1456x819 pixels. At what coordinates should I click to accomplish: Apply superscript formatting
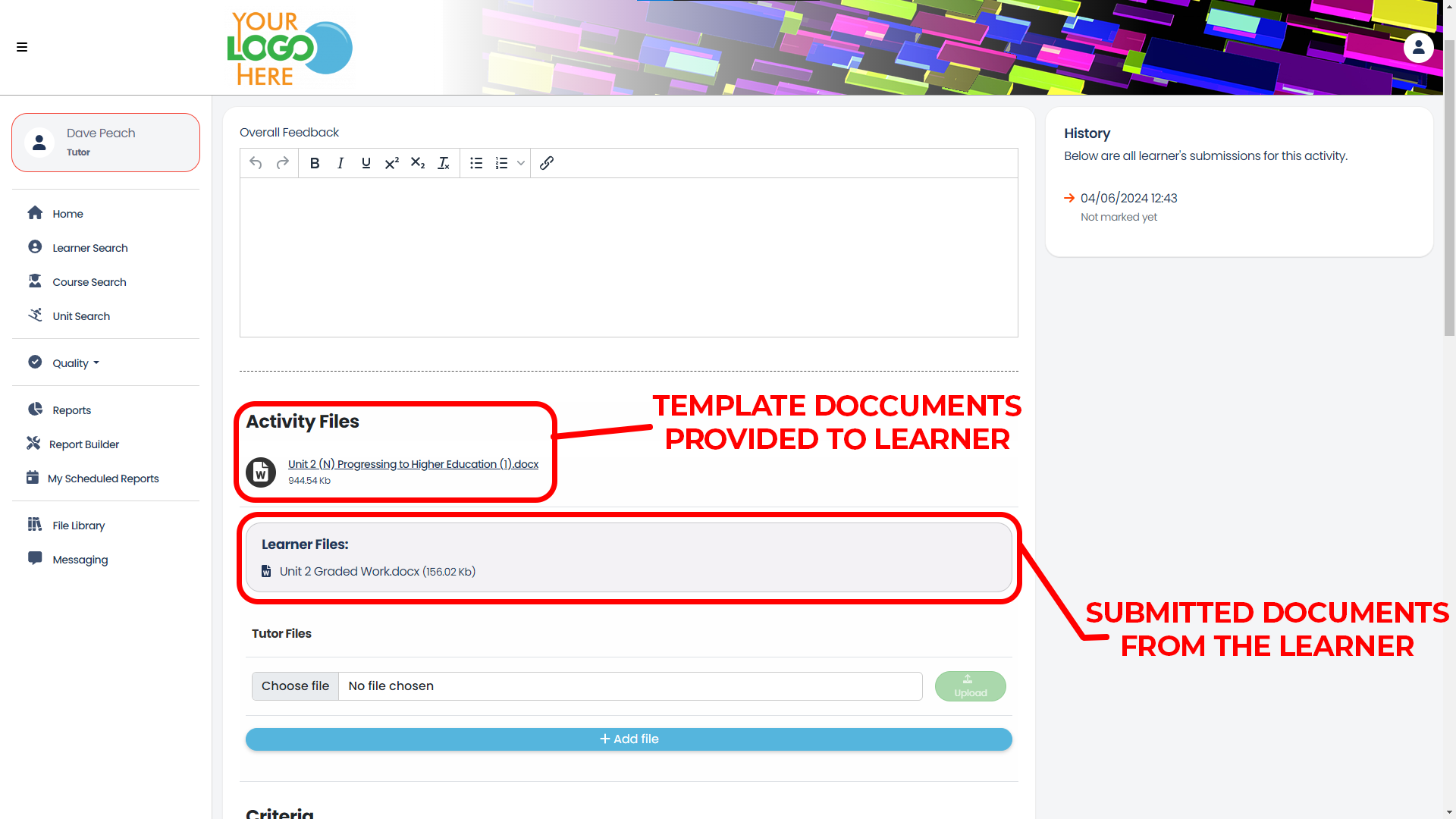pyautogui.click(x=392, y=163)
